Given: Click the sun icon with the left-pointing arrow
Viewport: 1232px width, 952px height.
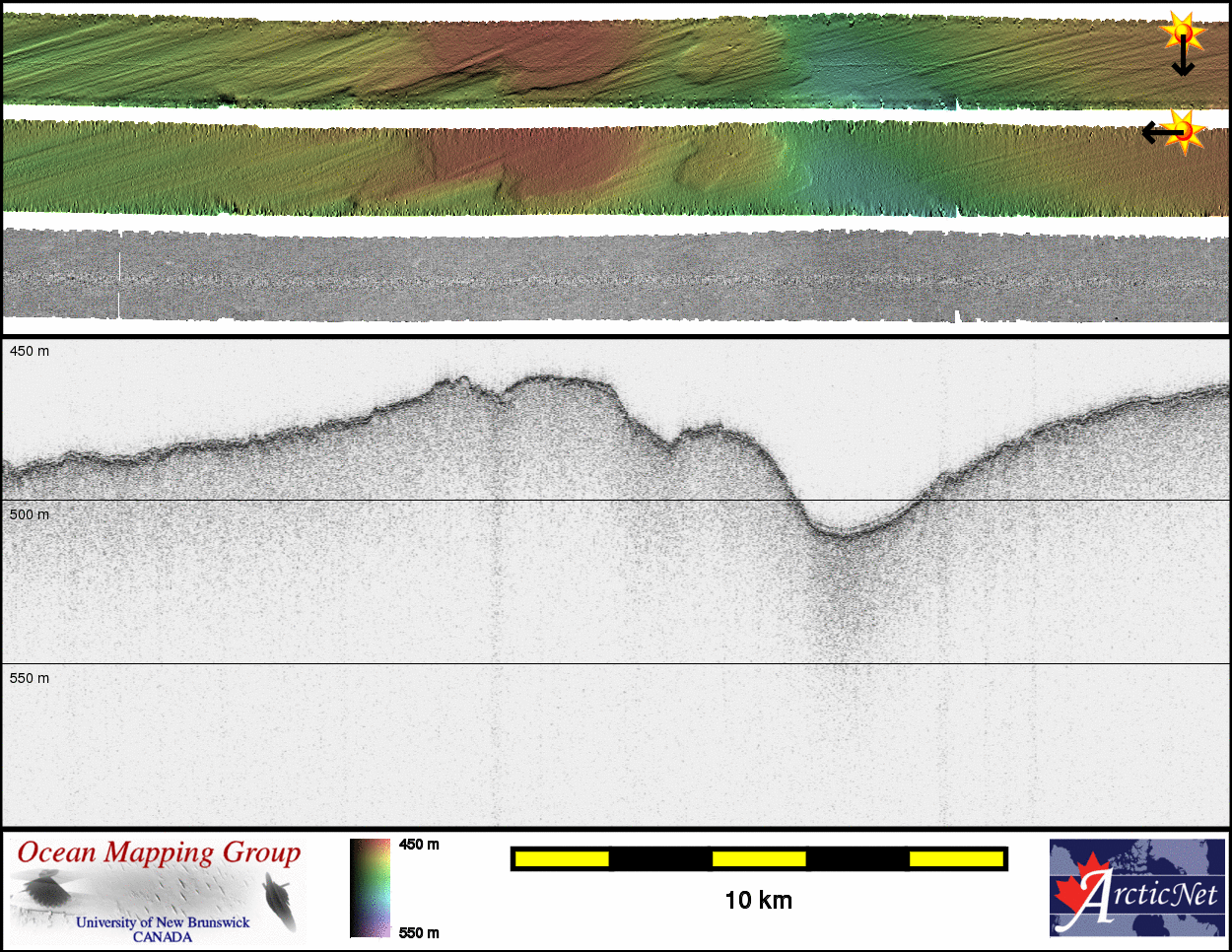Looking at the screenshot, I should click(x=1185, y=130).
